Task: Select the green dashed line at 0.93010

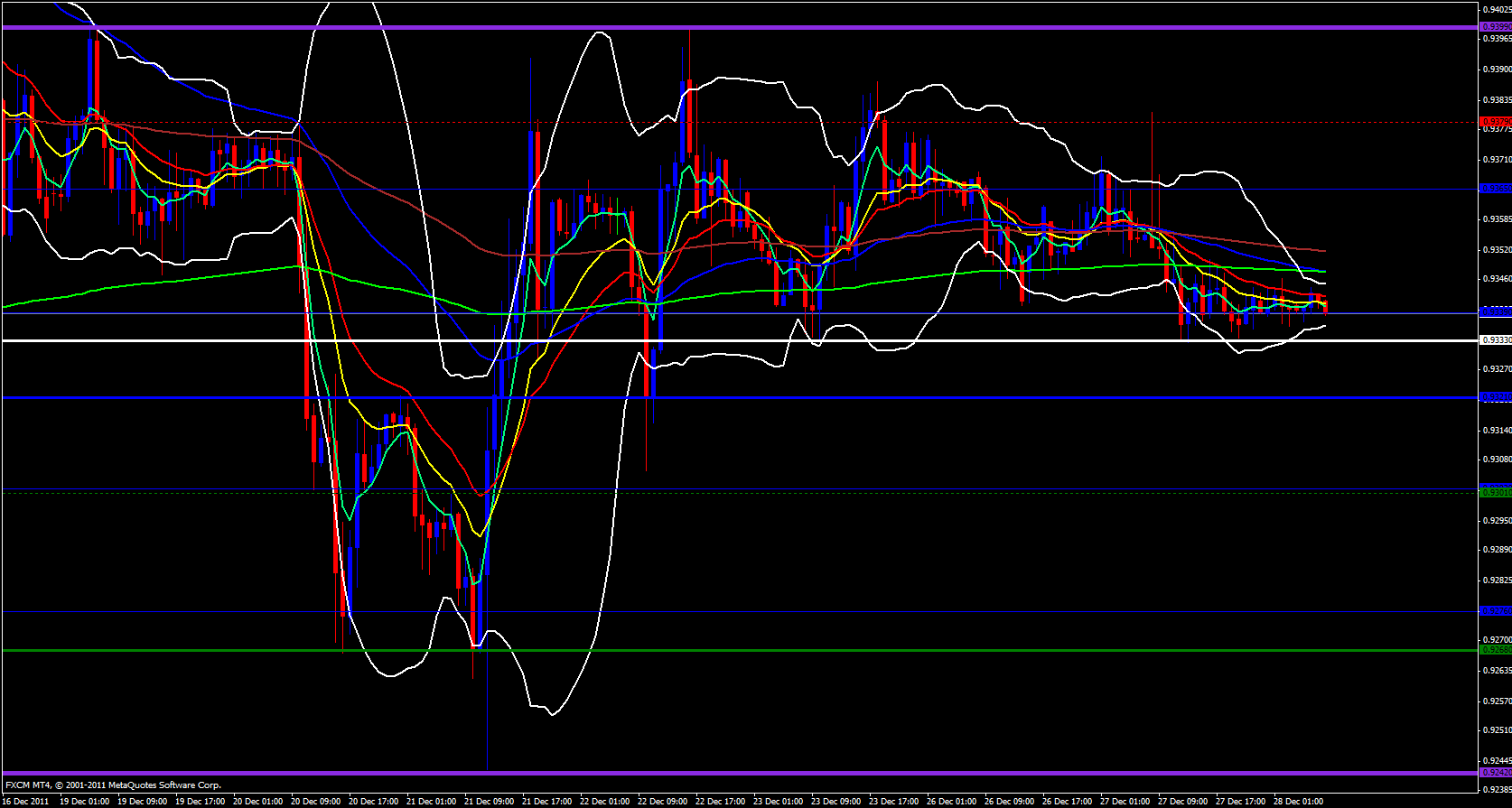Action: 739,492
